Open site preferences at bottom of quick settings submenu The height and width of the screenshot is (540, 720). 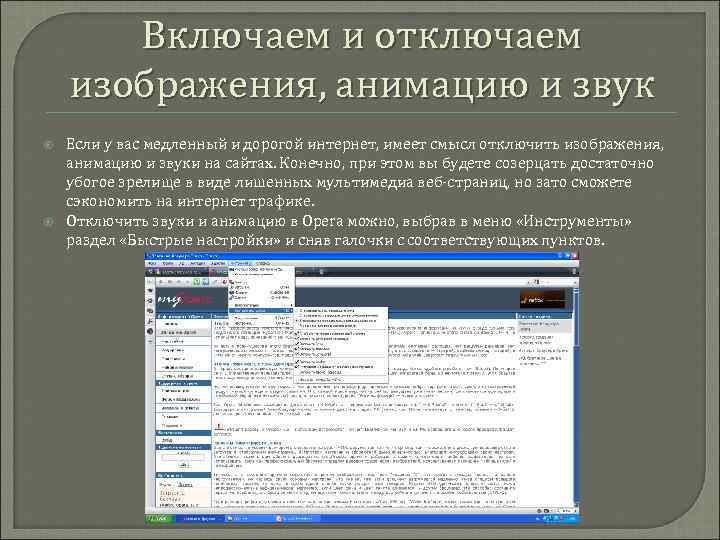click(341, 380)
